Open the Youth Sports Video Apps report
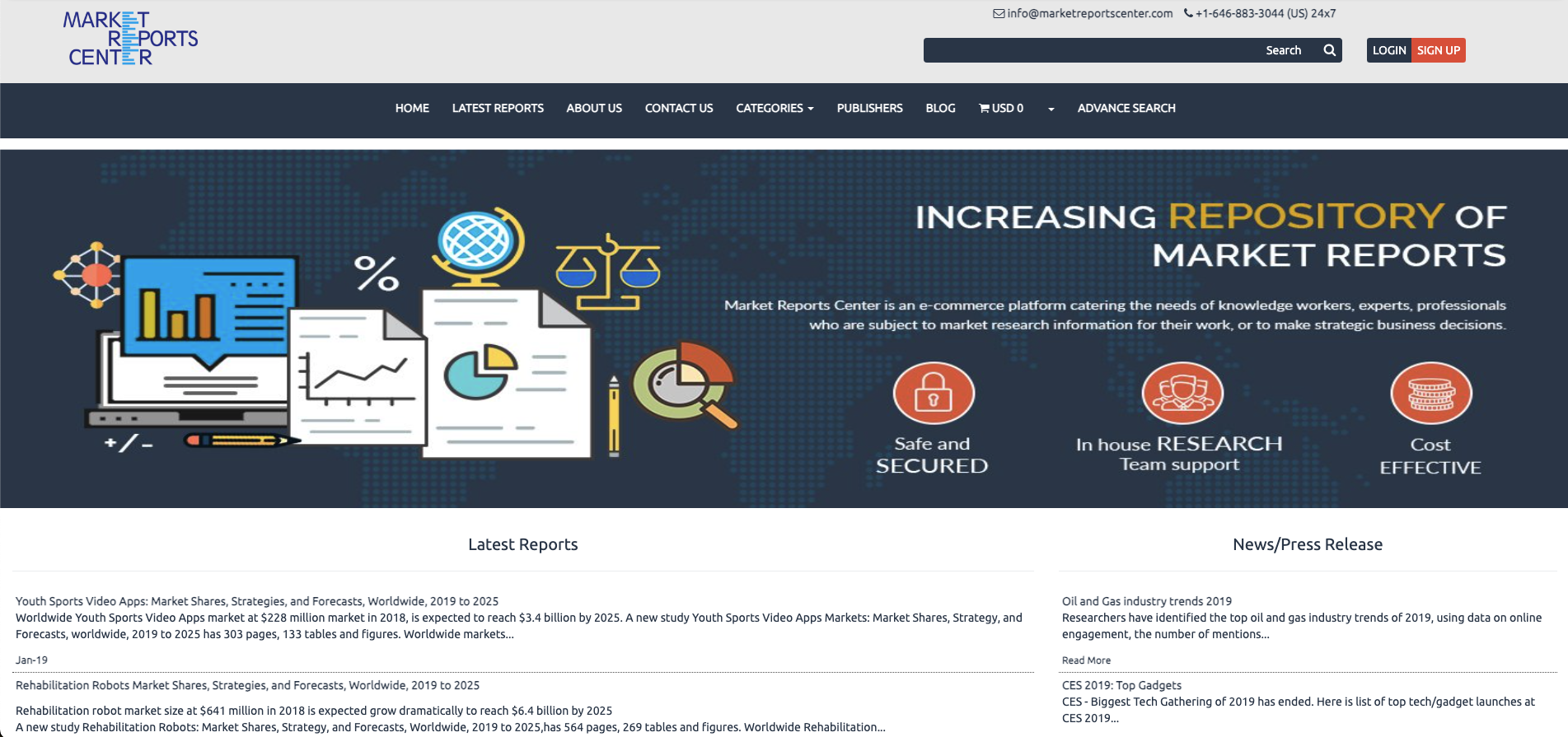This screenshot has height=737, width=1568. (x=257, y=601)
